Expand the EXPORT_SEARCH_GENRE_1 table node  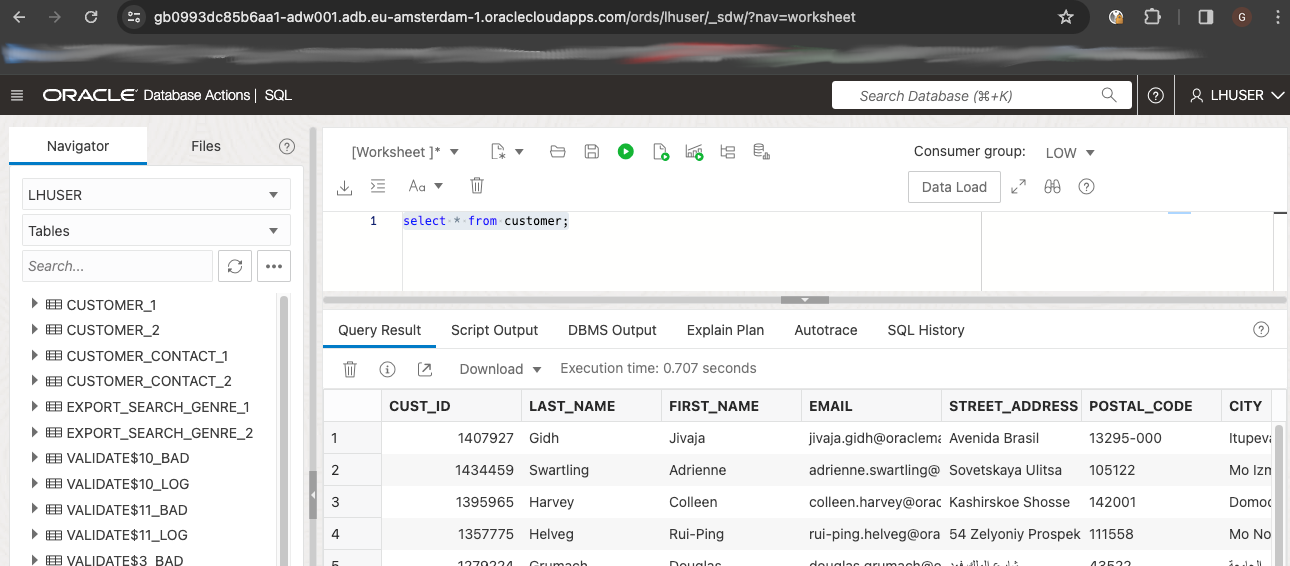pos(35,407)
